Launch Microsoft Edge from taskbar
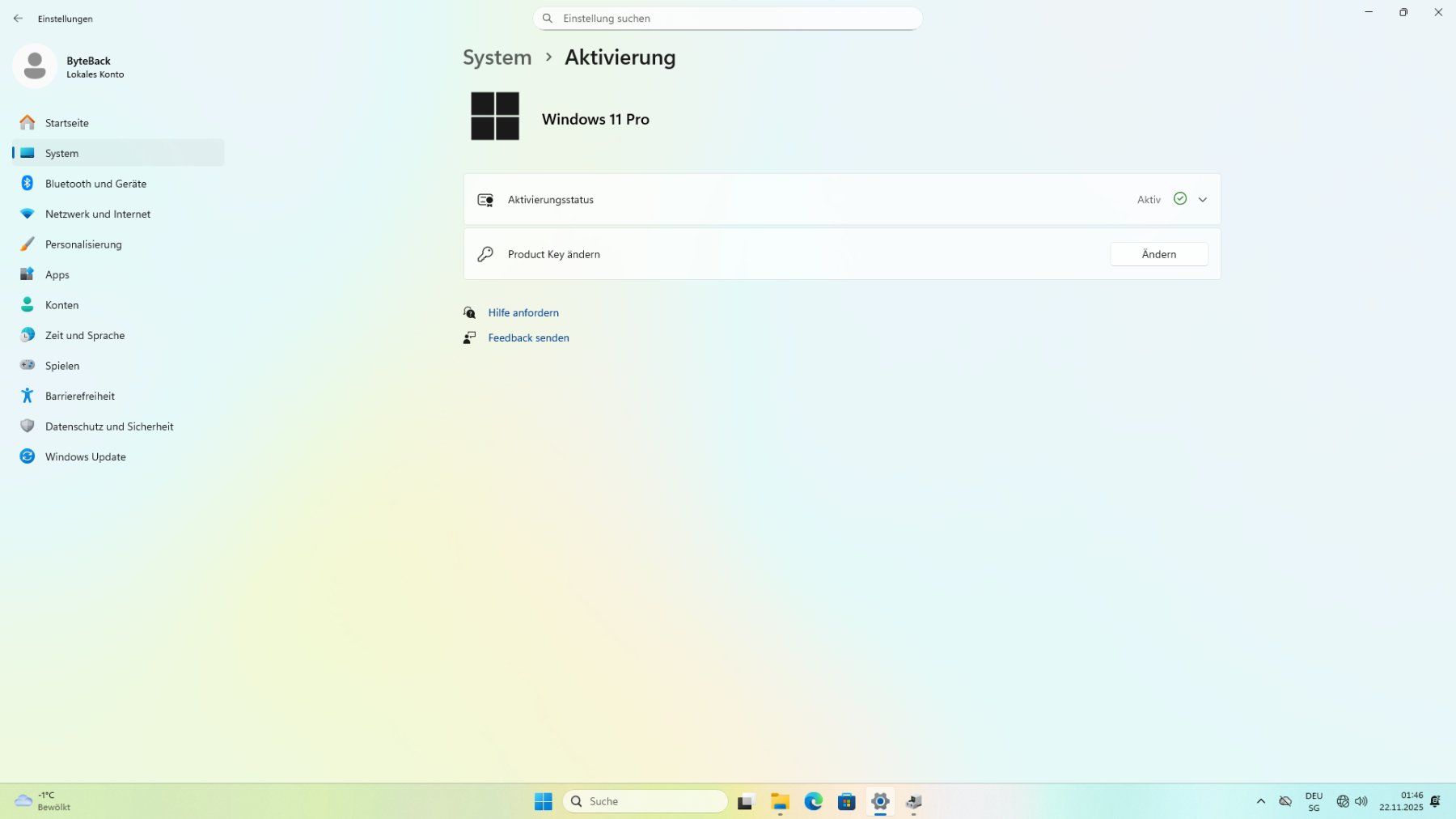This screenshot has height=819, width=1456. click(x=813, y=801)
